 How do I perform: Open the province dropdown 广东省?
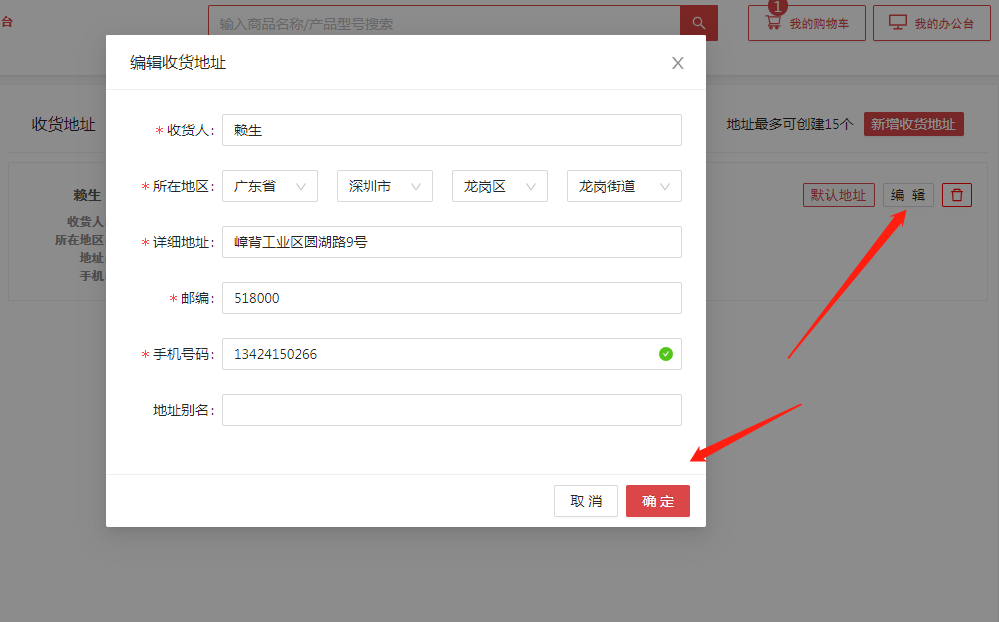(270, 186)
